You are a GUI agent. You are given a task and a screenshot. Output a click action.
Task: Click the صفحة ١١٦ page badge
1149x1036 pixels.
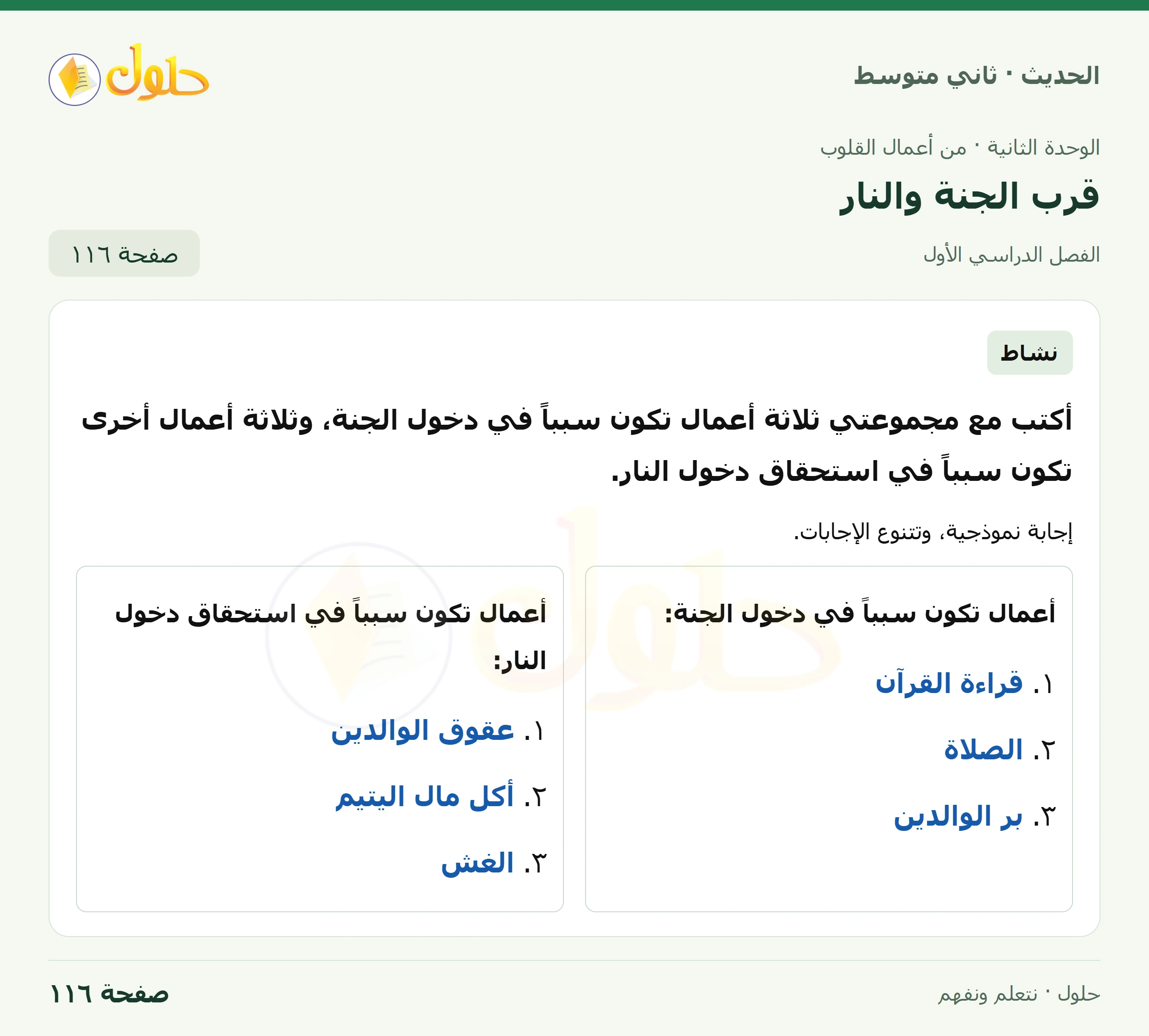tap(124, 253)
